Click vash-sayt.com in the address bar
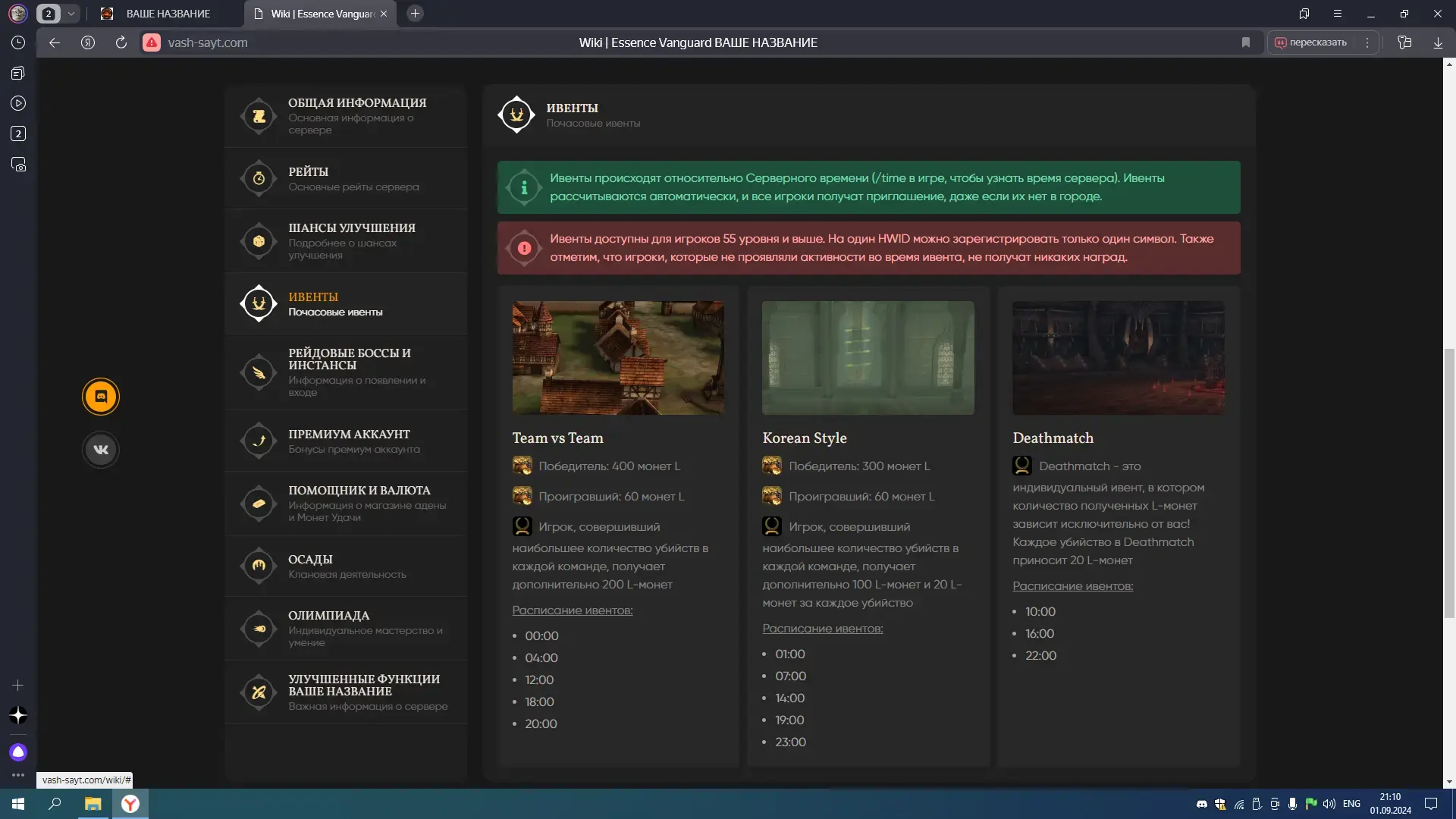The image size is (1456, 819). tap(208, 42)
